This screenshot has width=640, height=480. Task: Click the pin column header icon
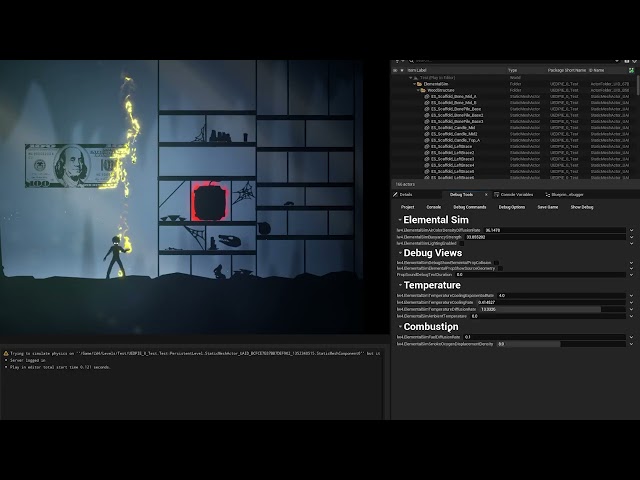pyautogui.click(x=402, y=70)
